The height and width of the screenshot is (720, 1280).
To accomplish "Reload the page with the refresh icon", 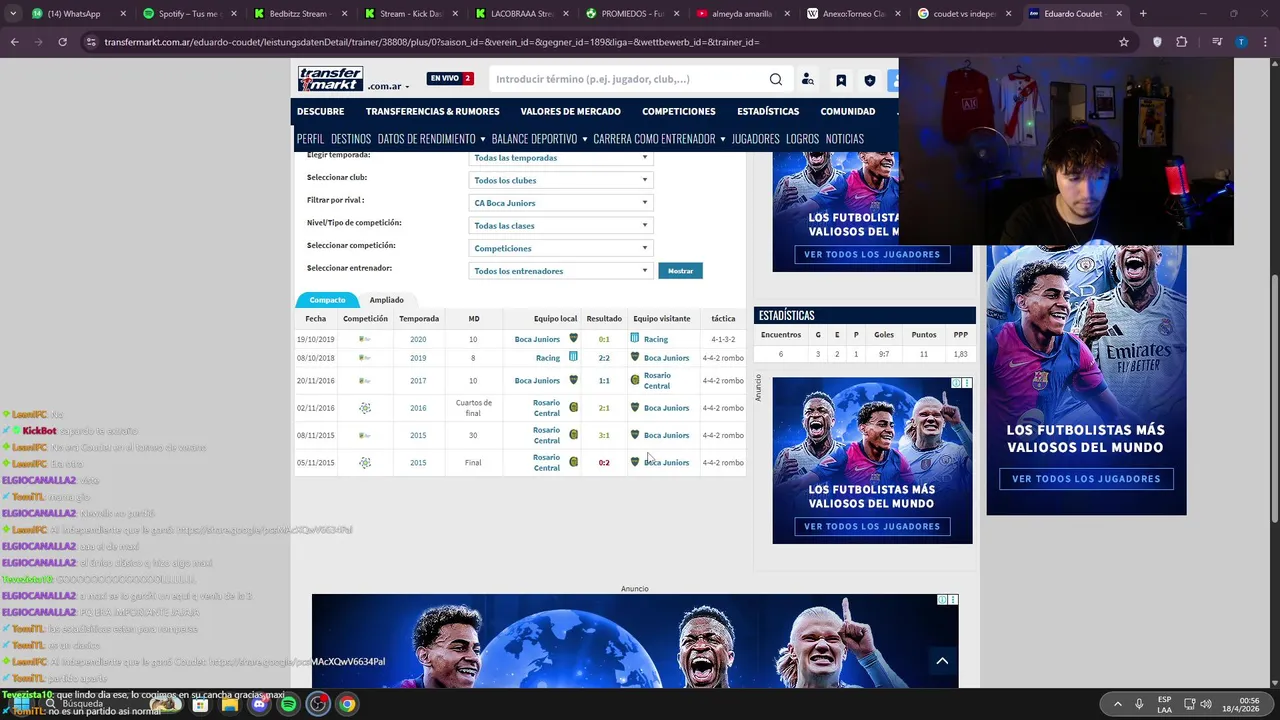I will point(62,42).
